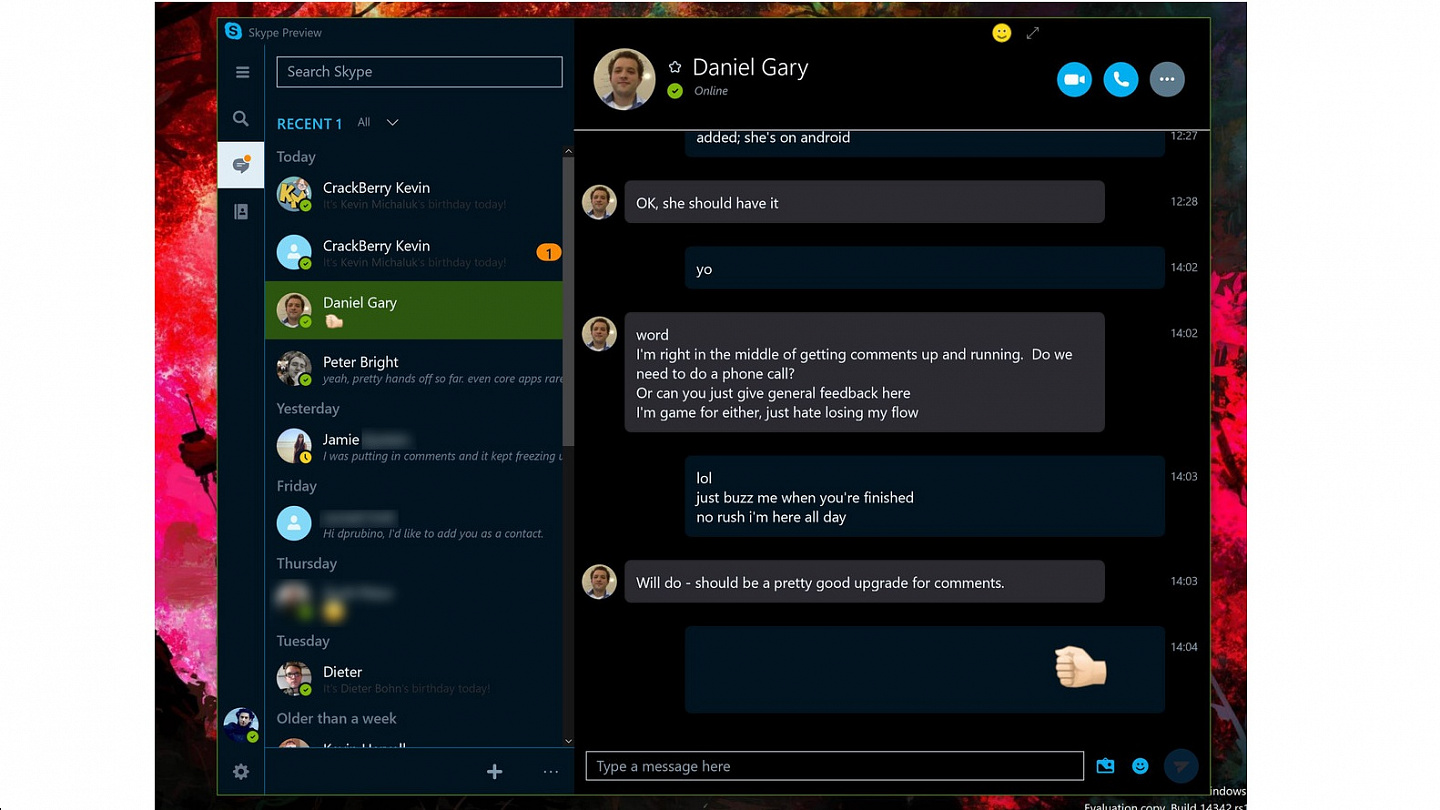Click the Skype logo in the title bar
The width and height of the screenshot is (1440, 810).
point(233,32)
